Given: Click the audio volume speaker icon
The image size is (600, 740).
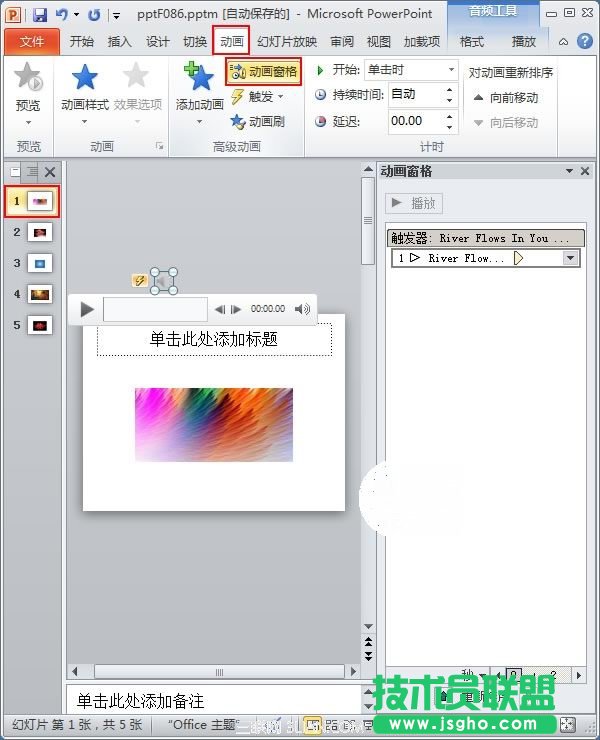Looking at the screenshot, I should [303, 309].
